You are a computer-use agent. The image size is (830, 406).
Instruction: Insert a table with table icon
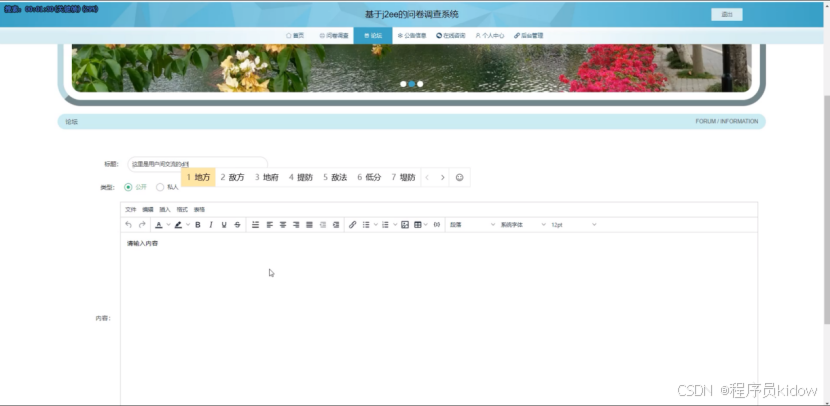(418, 225)
